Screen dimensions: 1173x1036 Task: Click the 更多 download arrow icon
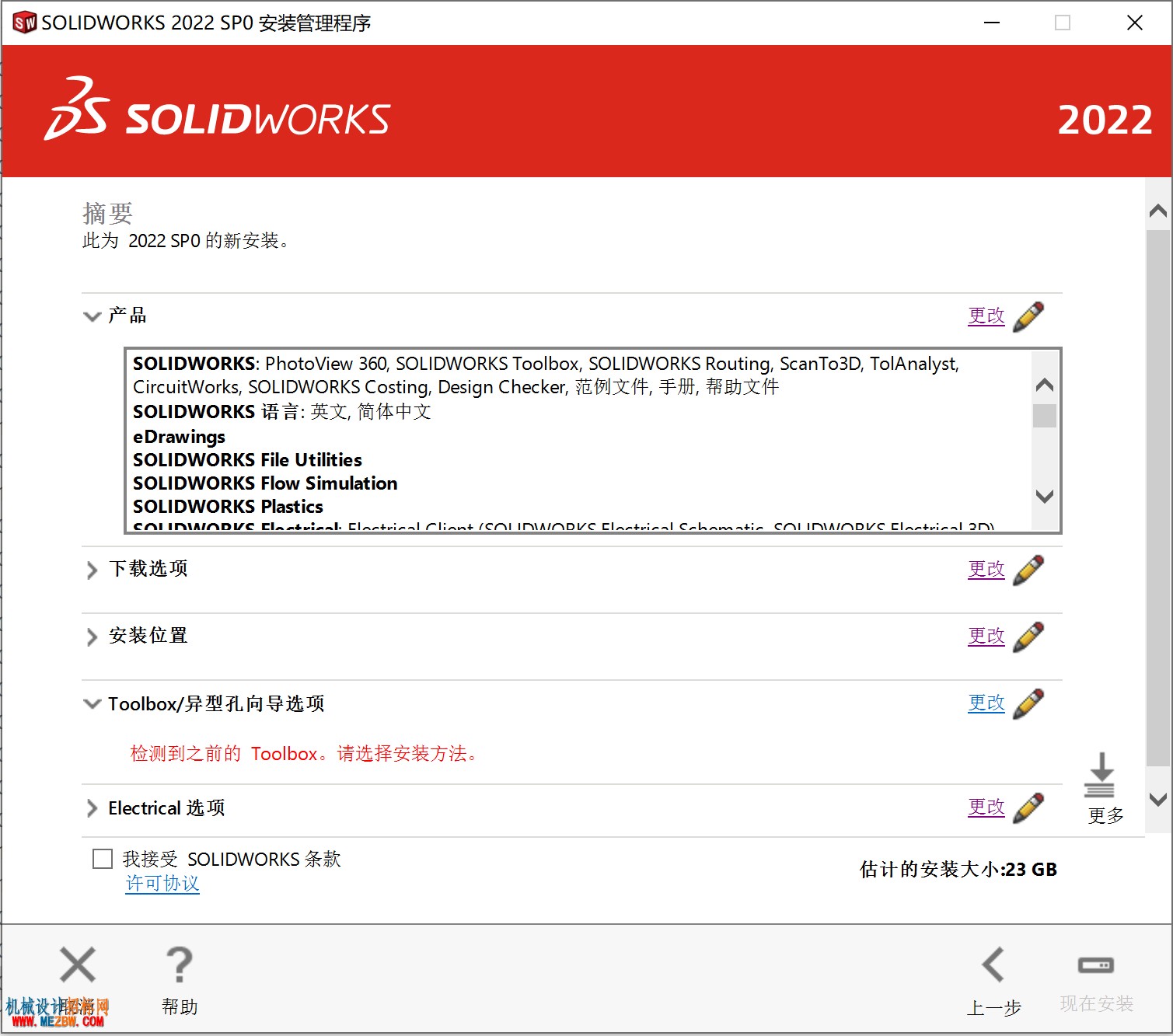pyautogui.click(x=1100, y=775)
